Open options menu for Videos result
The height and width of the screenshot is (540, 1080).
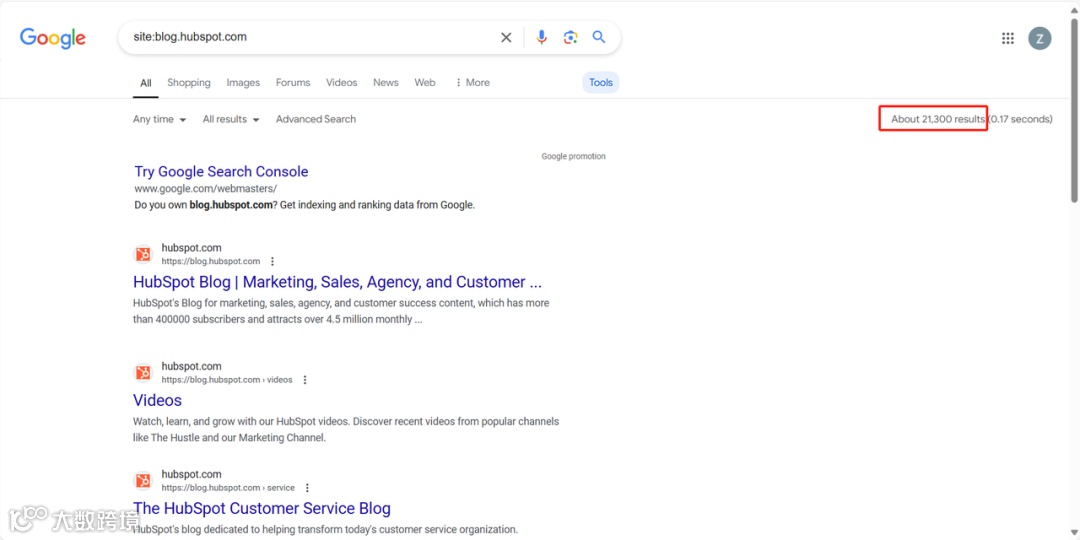click(305, 380)
